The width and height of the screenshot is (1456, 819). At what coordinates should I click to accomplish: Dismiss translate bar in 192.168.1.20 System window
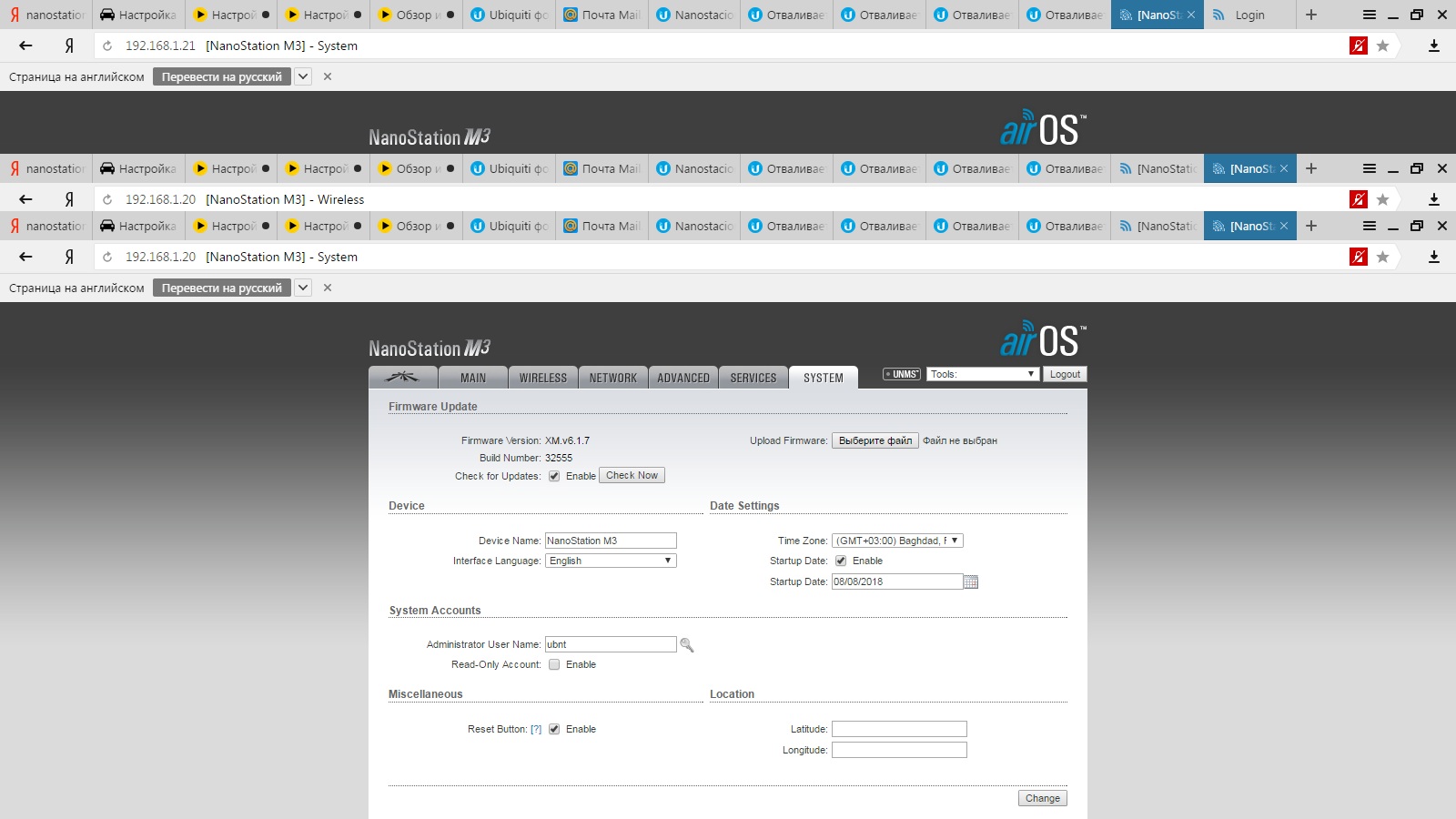click(328, 288)
